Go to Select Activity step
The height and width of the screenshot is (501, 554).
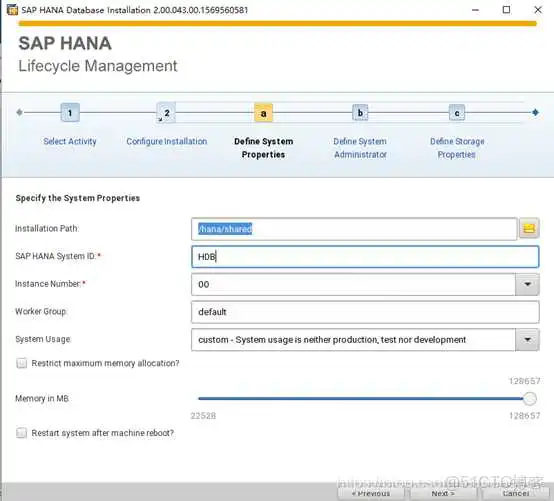tap(70, 141)
